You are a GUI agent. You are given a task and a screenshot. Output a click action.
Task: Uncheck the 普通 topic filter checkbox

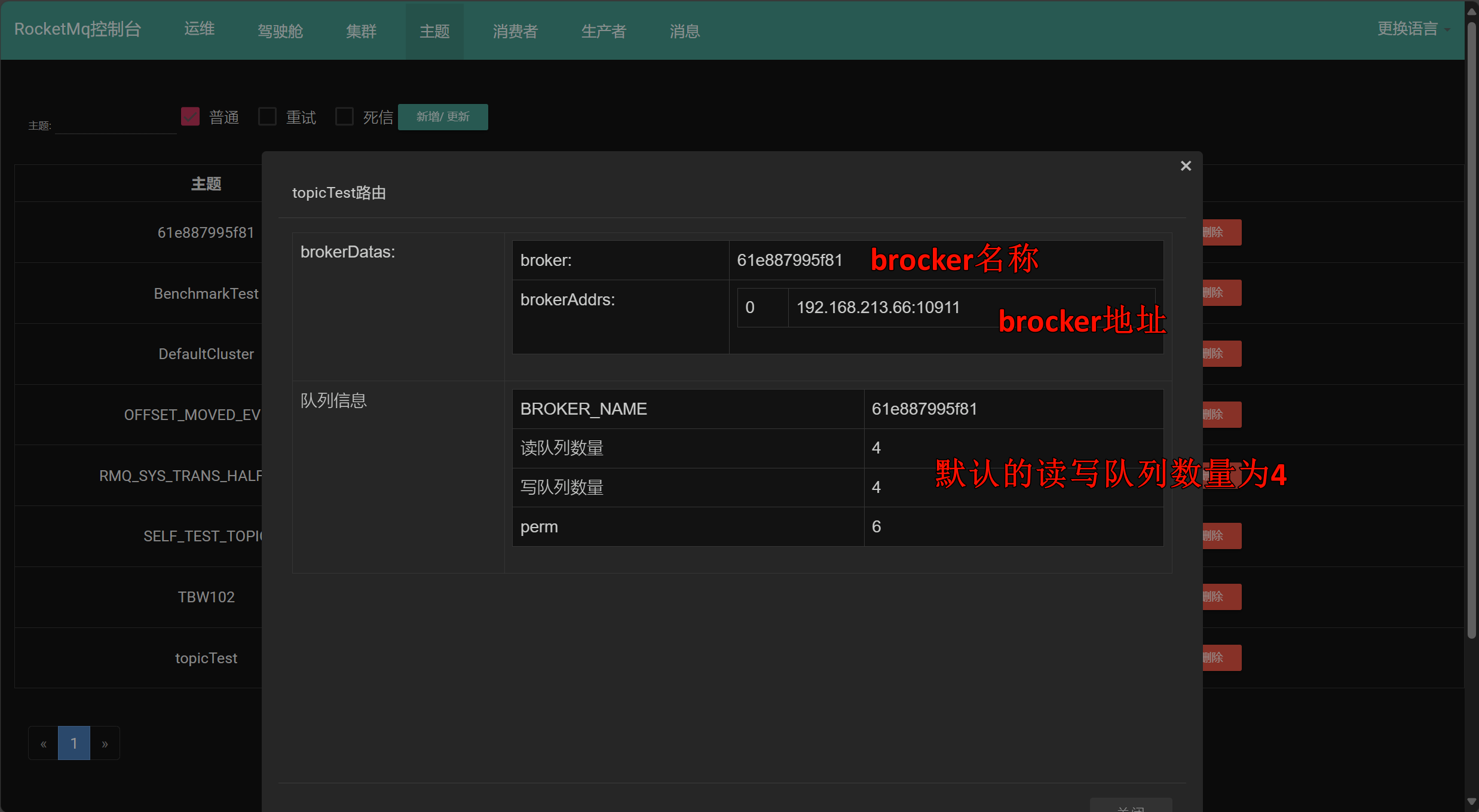coord(190,117)
